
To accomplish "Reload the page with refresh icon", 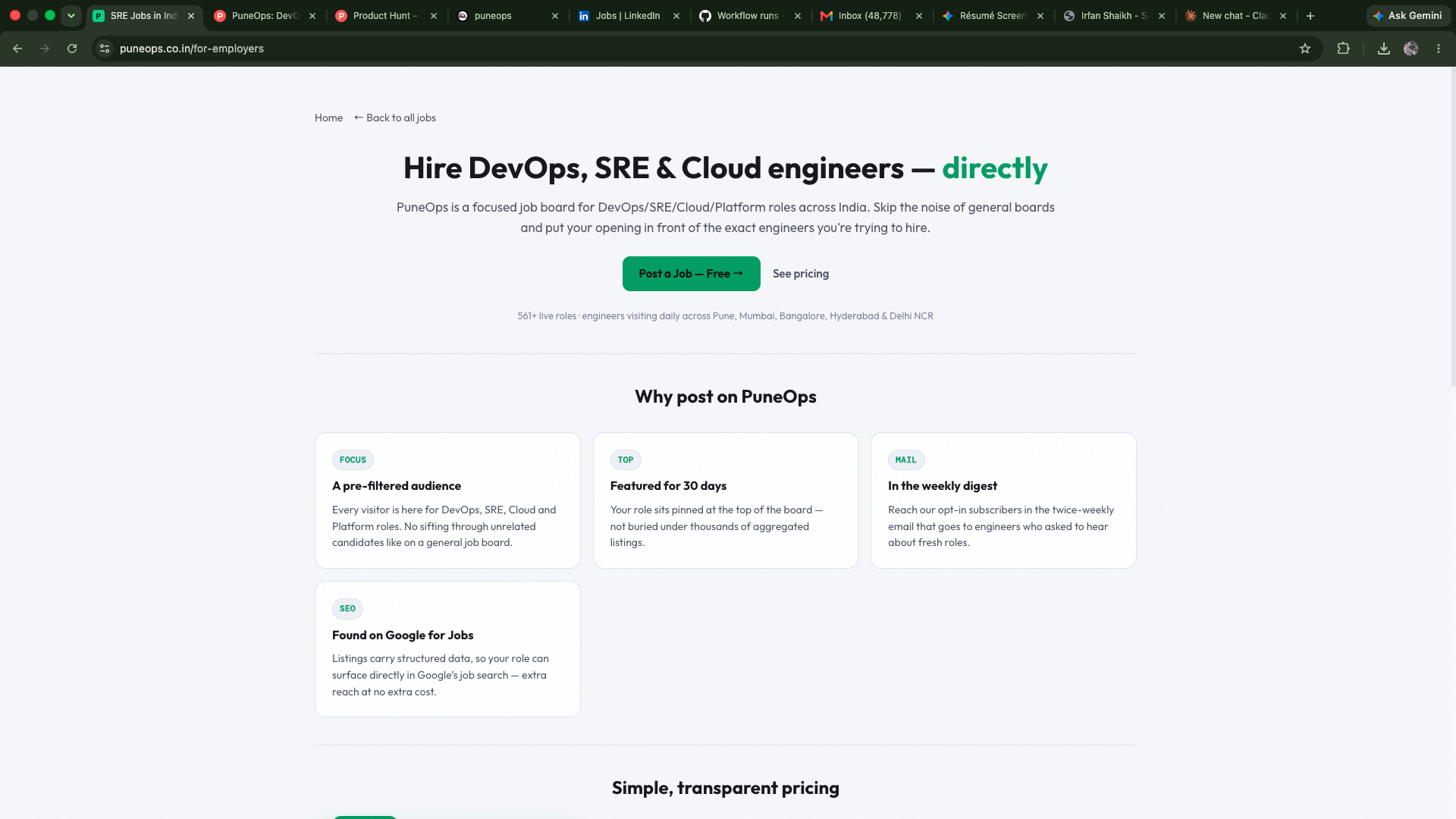I will (72, 49).
